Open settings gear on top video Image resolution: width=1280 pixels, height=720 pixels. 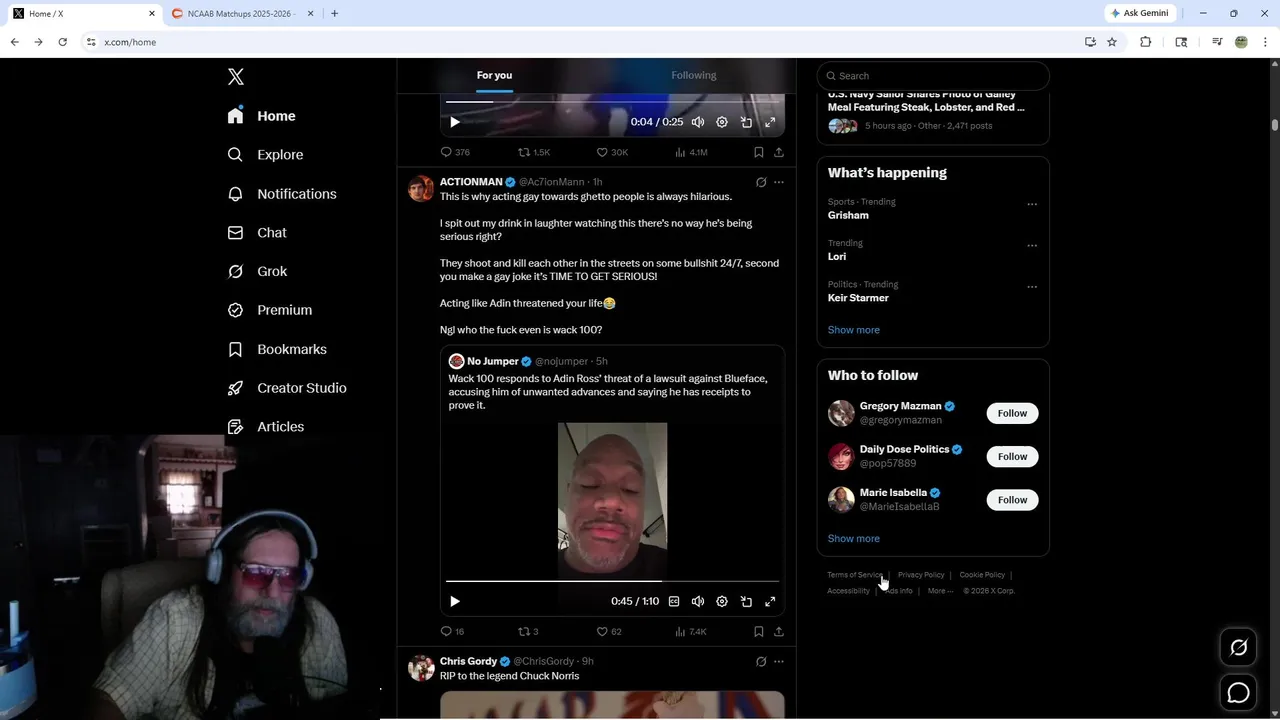722,122
